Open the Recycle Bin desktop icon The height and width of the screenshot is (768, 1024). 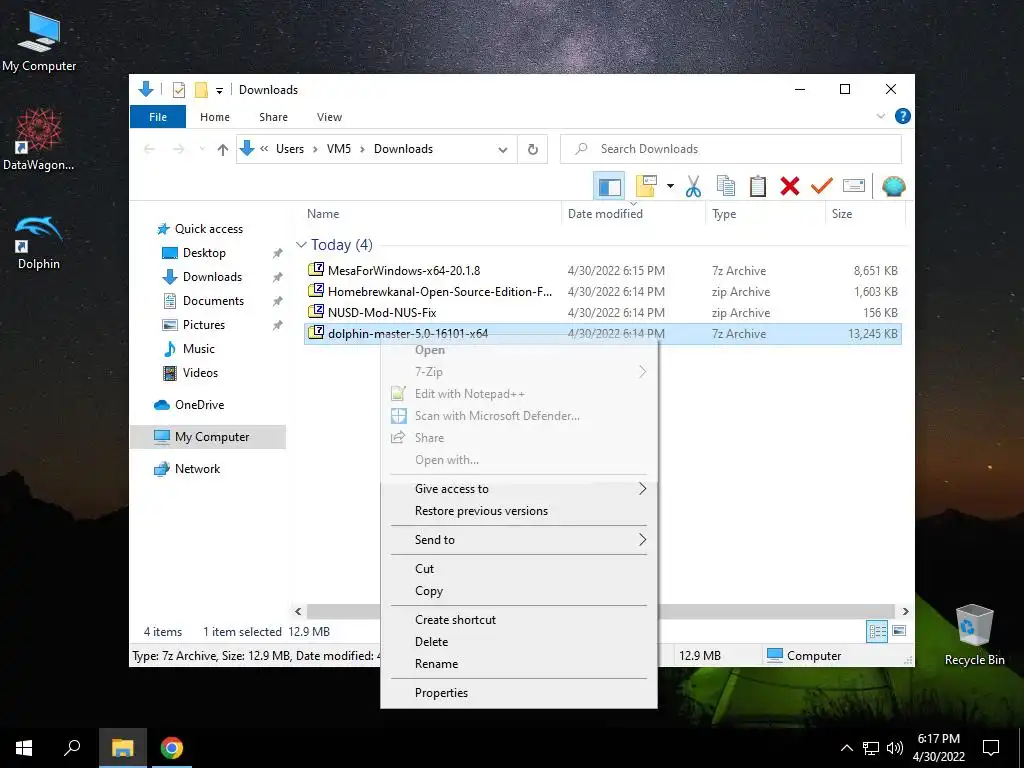point(974,635)
